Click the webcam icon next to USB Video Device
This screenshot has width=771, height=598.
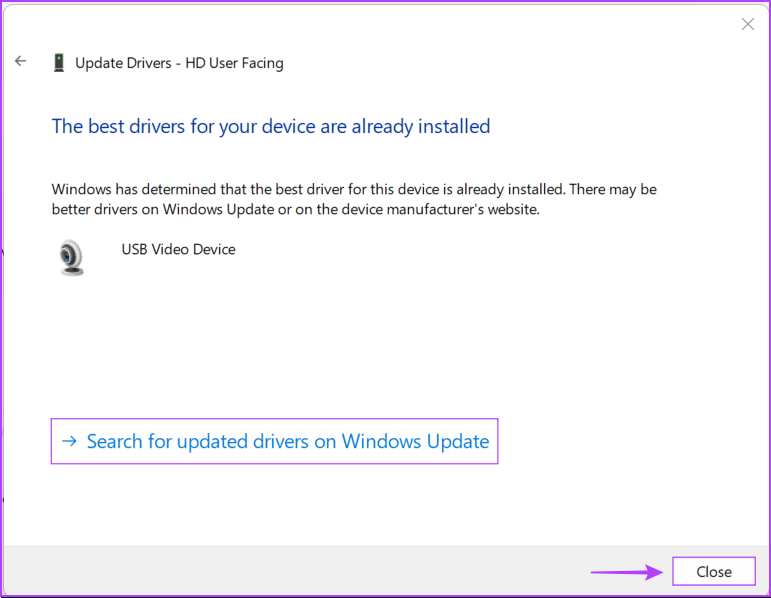click(x=72, y=257)
